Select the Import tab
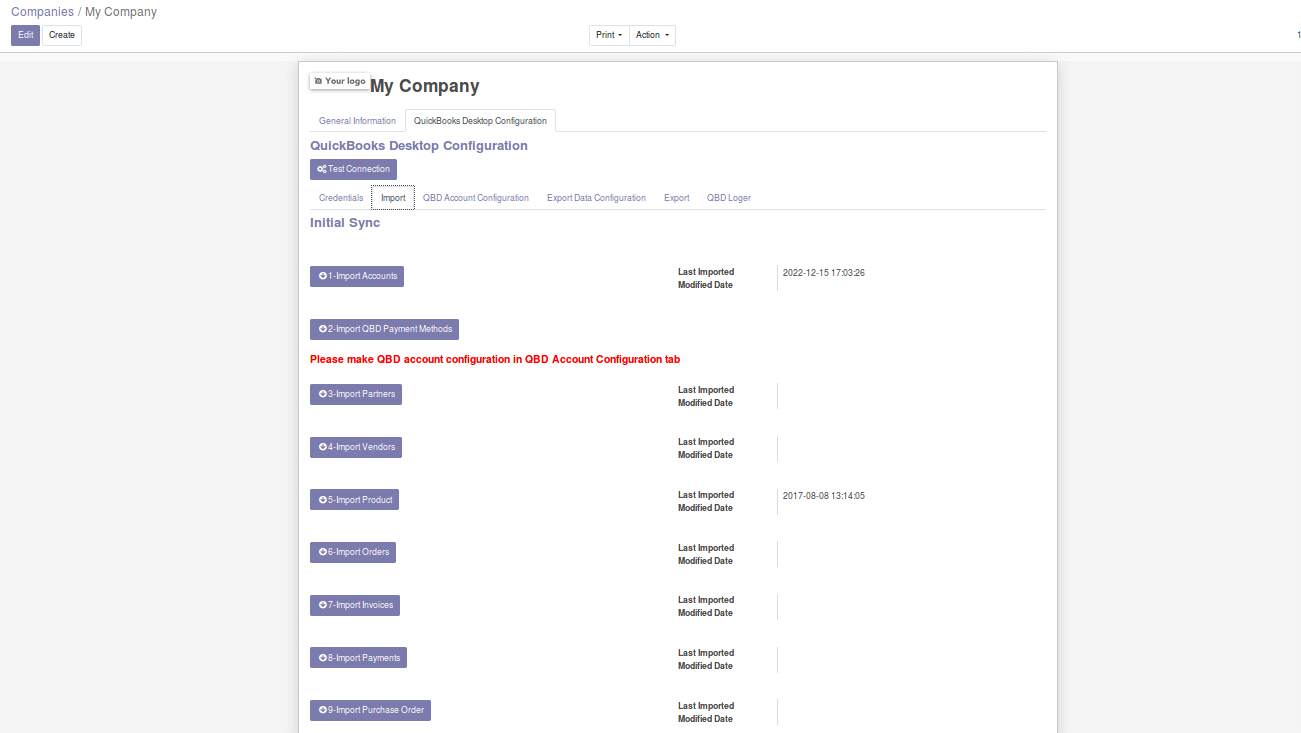The height and width of the screenshot is (733, 1301). [393, 198]
